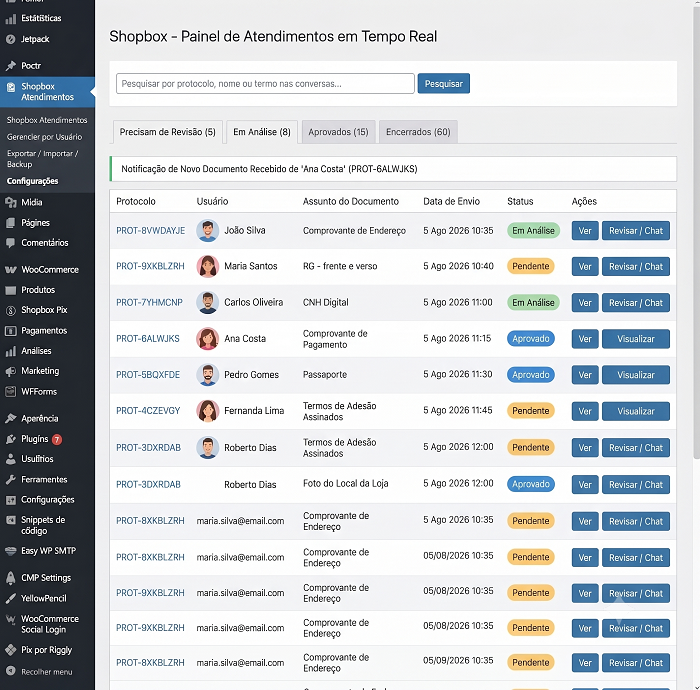This screenshot has width=700, height=690.
Task: Click Em Análise status for João Silva
Action: (x=533, y=231)
